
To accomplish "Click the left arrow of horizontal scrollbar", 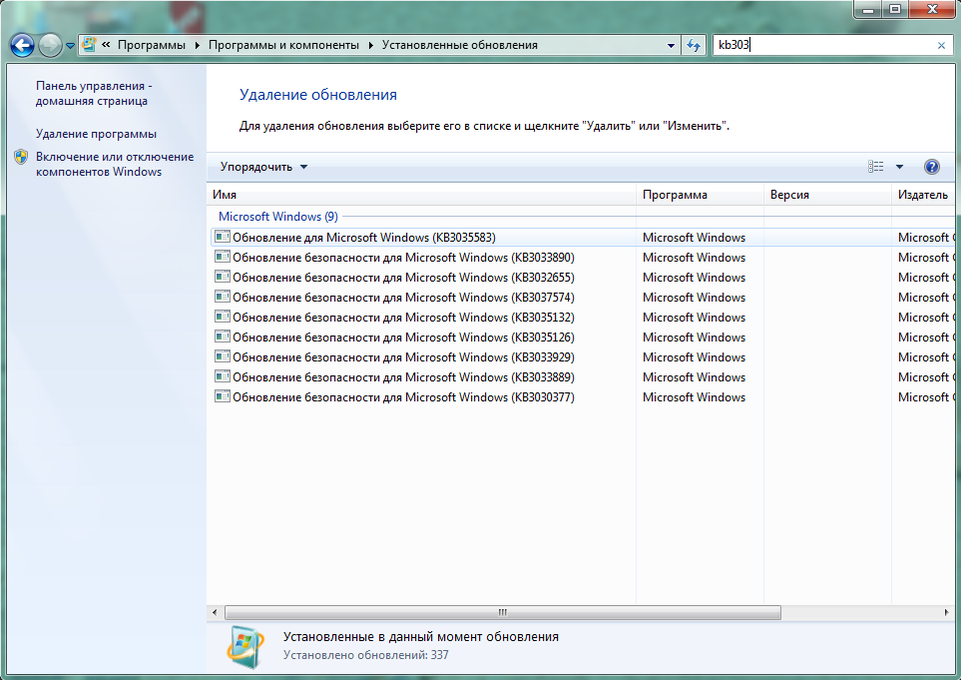I will 215,612.
